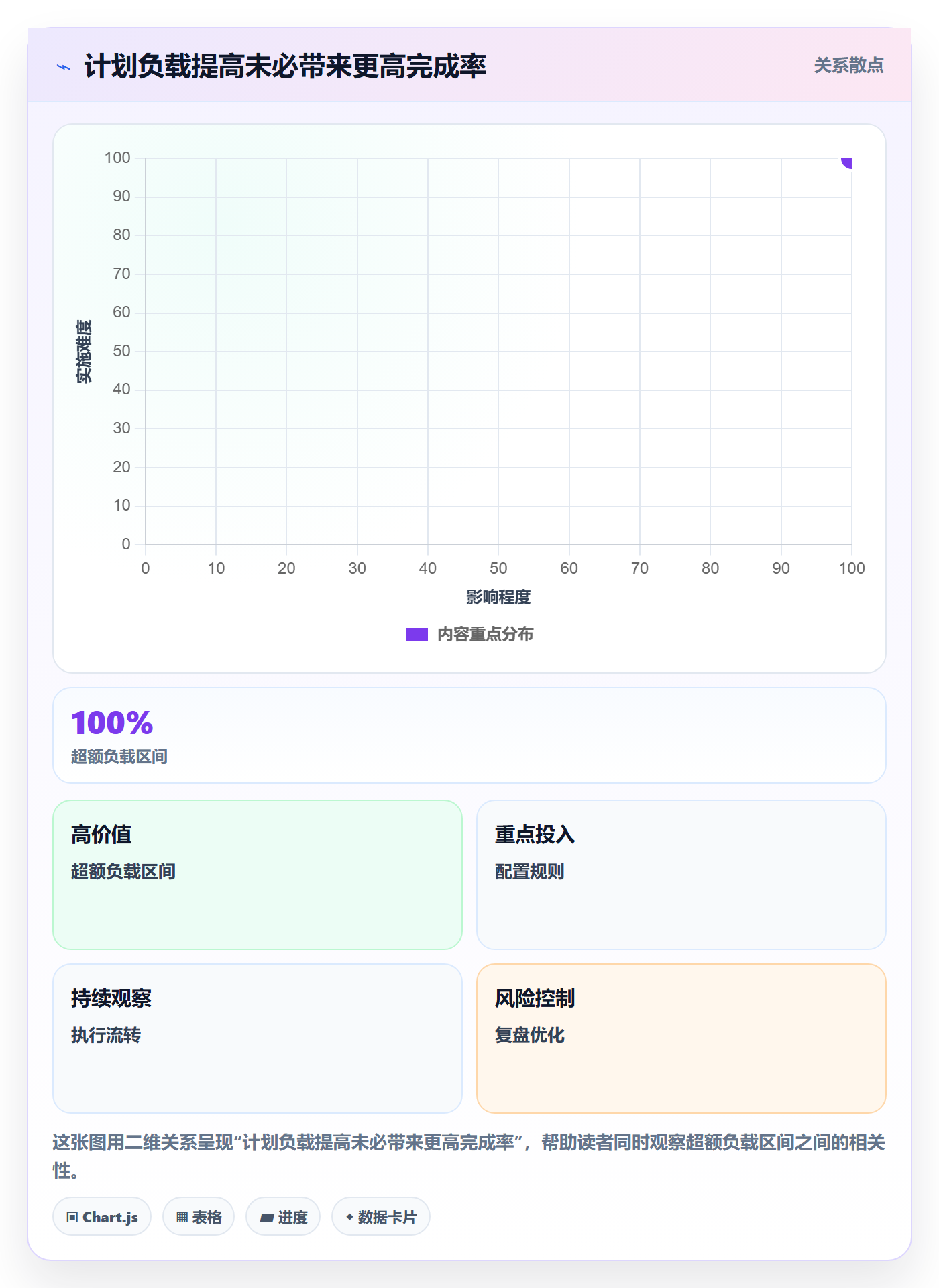
Task: Select the 数据卡片 tag chip
Action: [x=381, y=1216]
